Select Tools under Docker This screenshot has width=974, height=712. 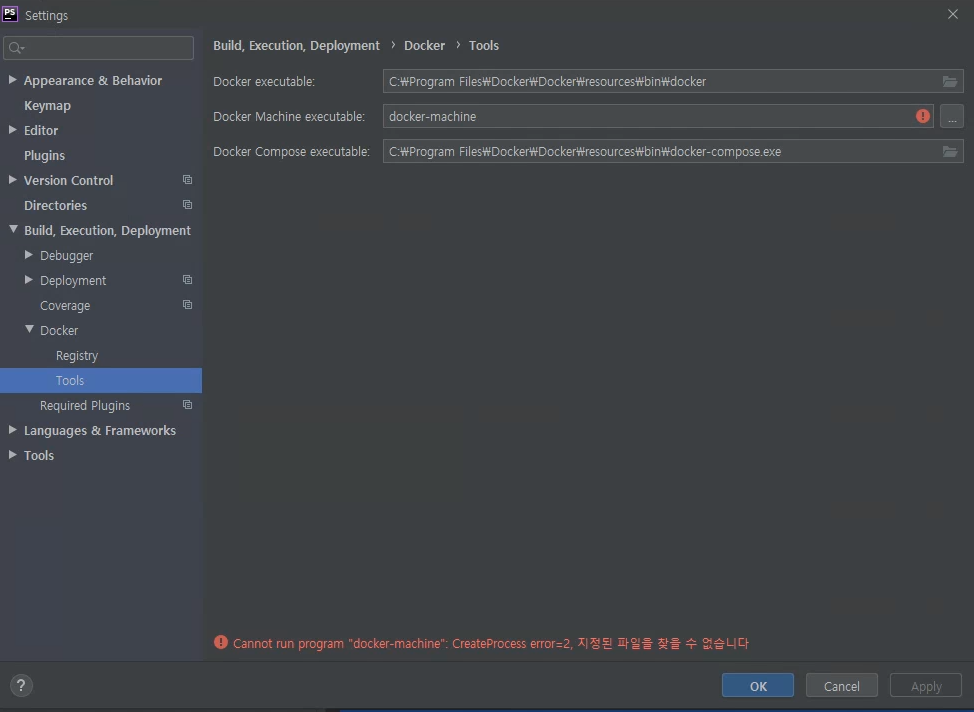click(x=101, y=380)
